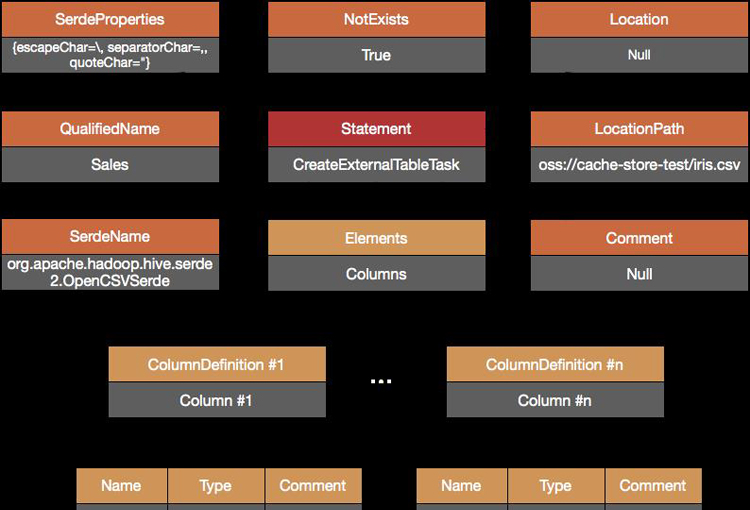Click the Column #1 box

click(216, 400)
